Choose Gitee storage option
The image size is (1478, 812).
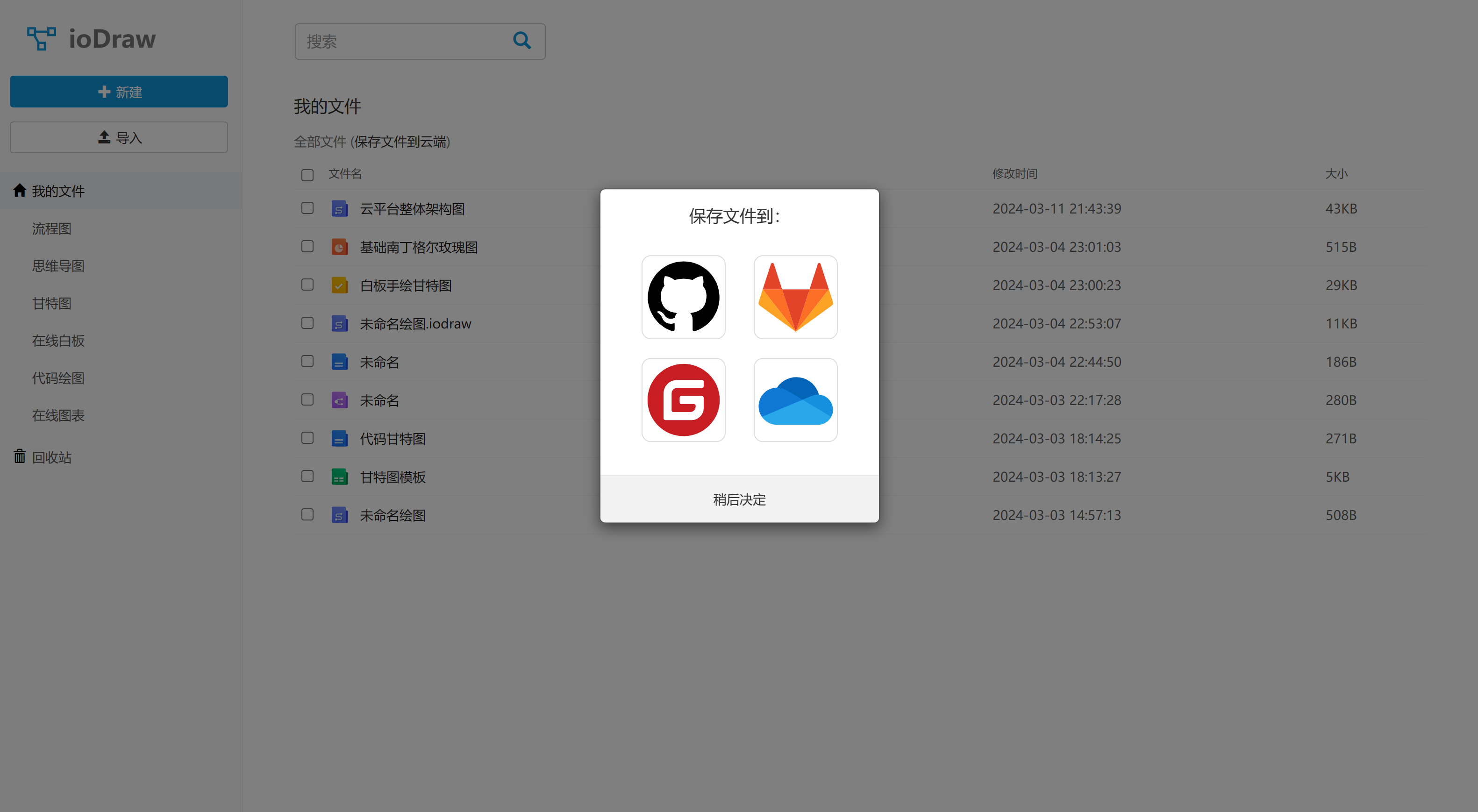(x=683, y=399)
